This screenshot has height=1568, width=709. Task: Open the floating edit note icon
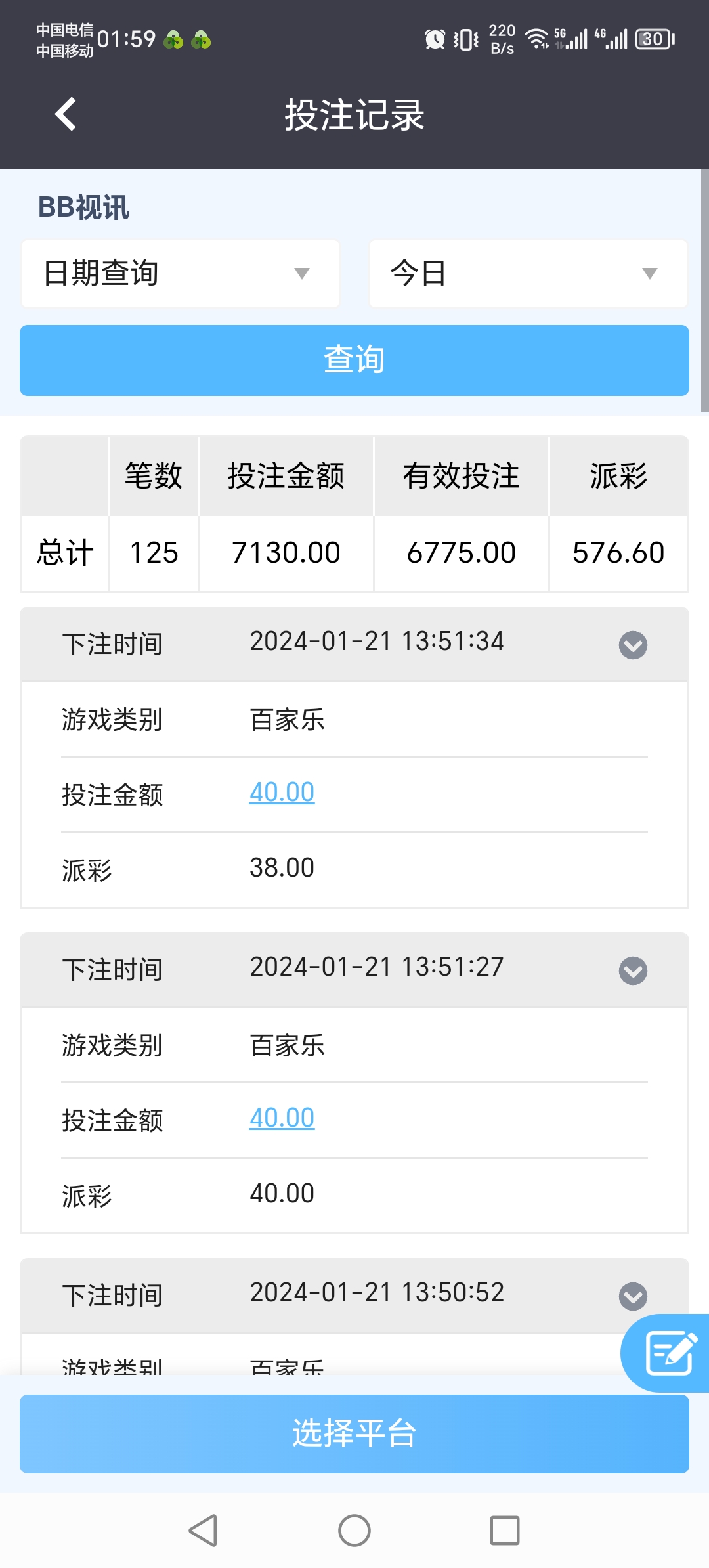tap(669, 1353)
